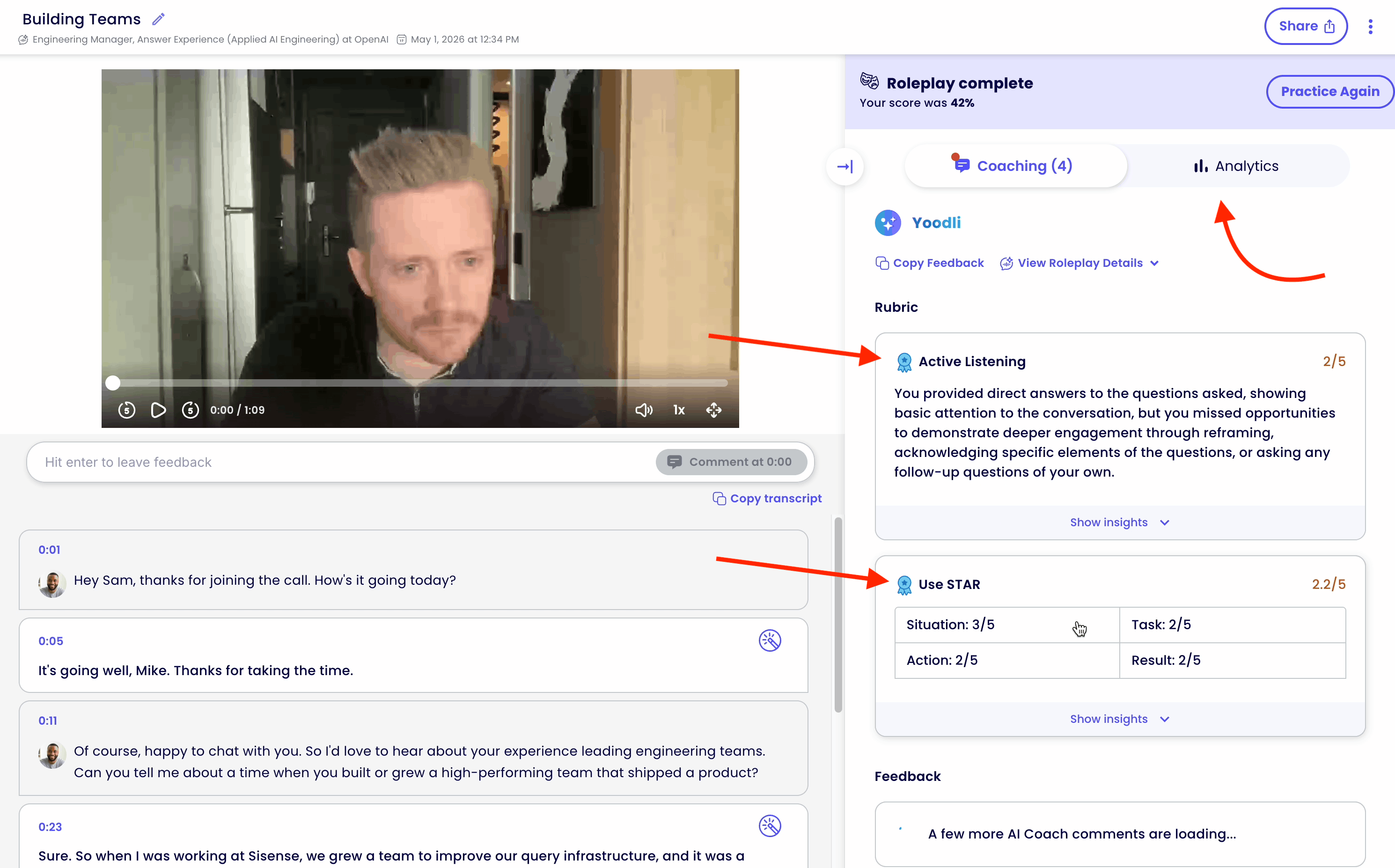Collapse the coaching side panel arrow
Screen dimensions: 1395x868
point(844,167)
